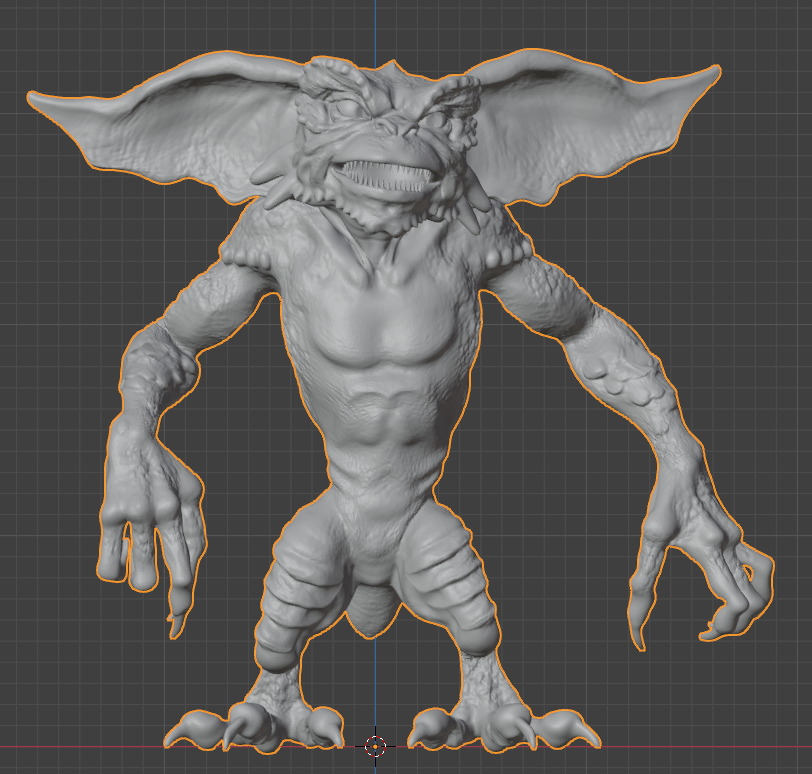Click the 3D cursor crosshair at the origin
Image resolution: width=812 pixels, height=774 pixels.
point(375,746)
